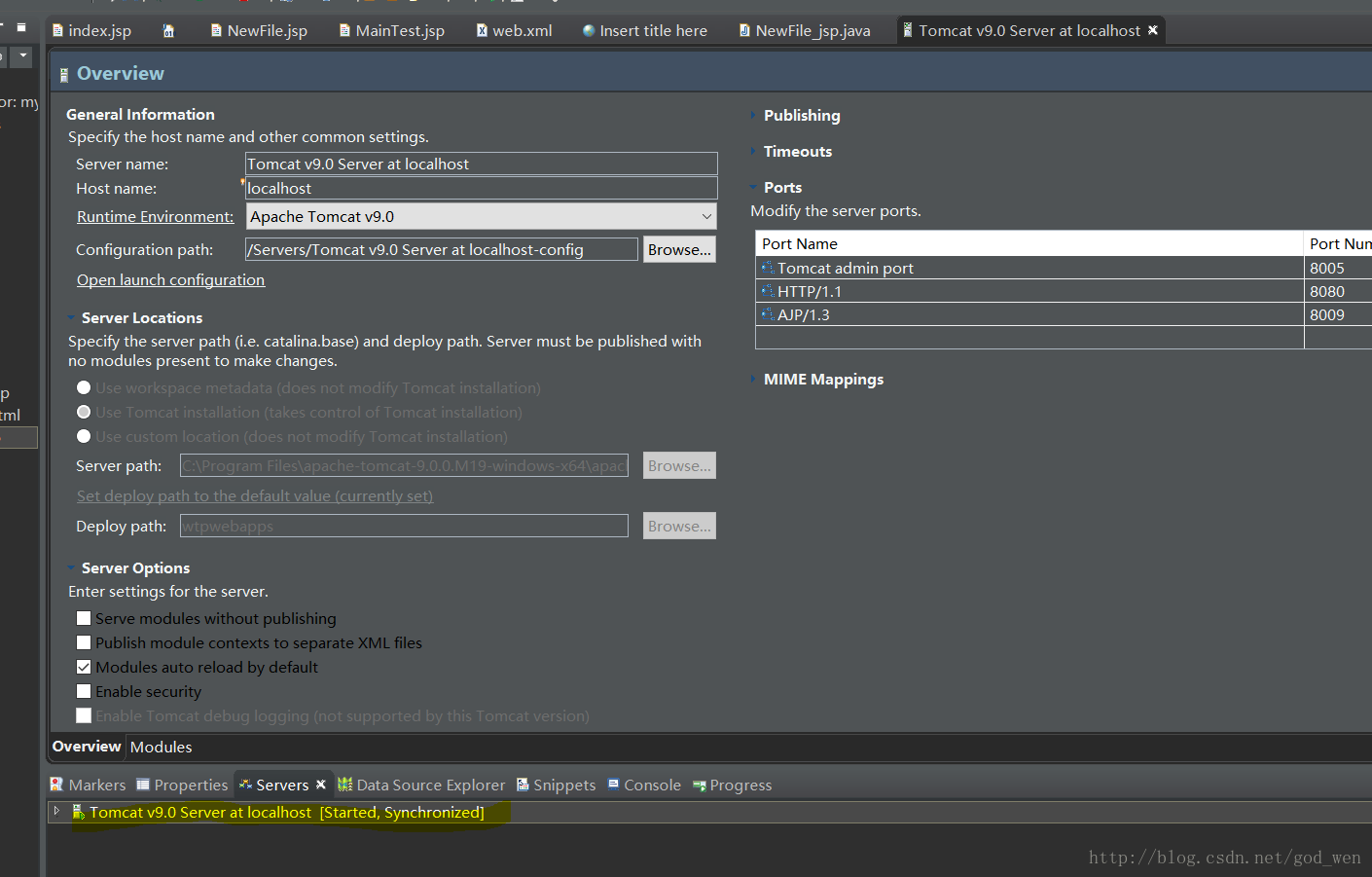Close the Tomcat v9.0 Server editor tab
Viewport: 1372px width, 877px height.
tap(1153, 30)
